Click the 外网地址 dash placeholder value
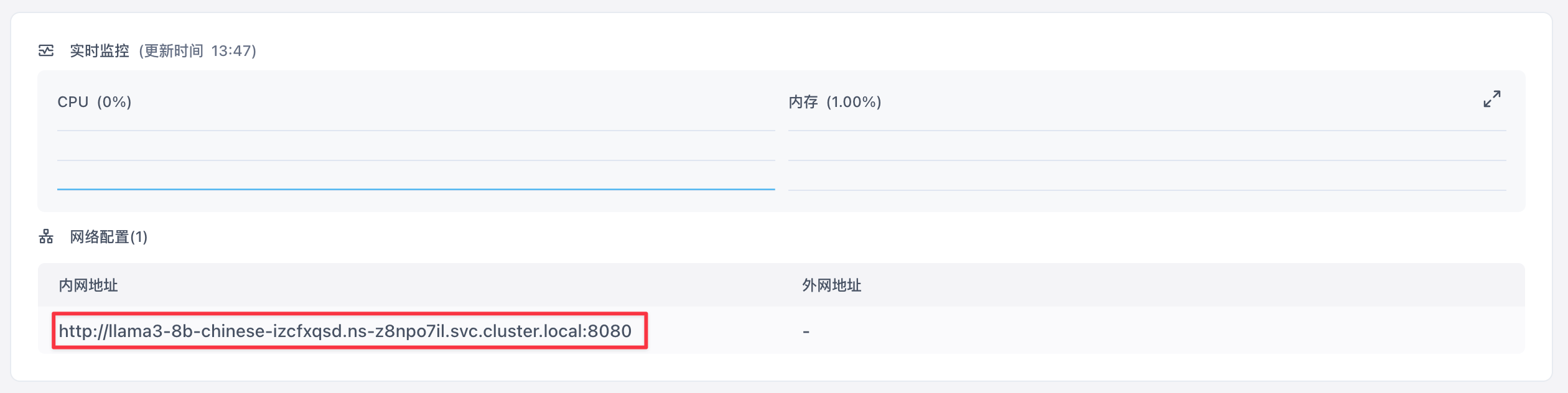Viewport: 1568px width, 393px height. click(x=806, y=331)
